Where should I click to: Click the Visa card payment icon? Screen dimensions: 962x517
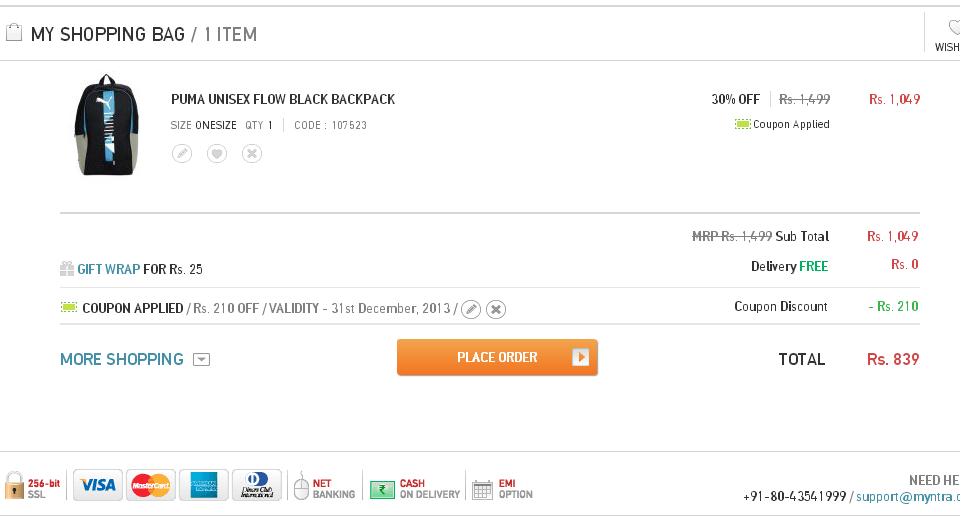click(x=98, y=485)
